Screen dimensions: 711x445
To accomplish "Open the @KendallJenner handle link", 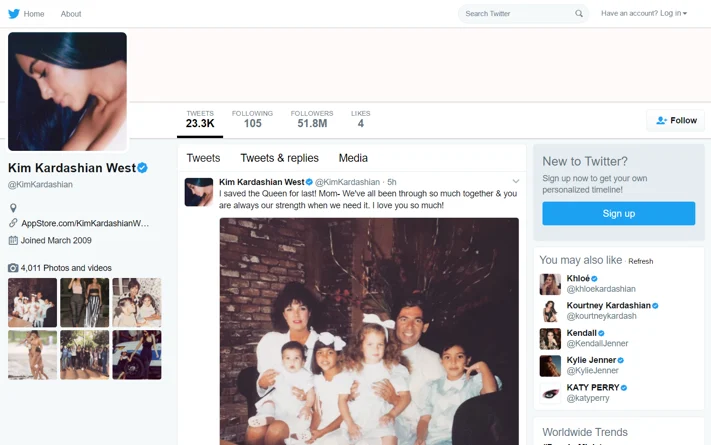I will coord(597,343).
